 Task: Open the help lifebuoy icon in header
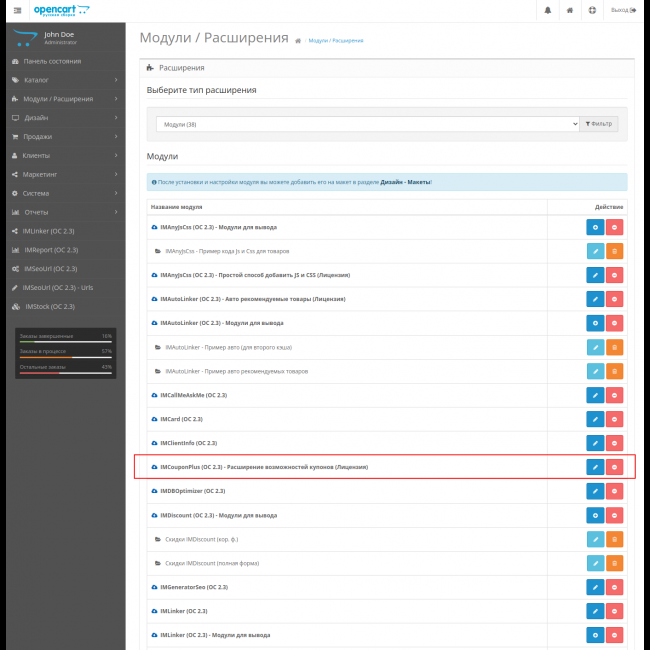(593, 10)
